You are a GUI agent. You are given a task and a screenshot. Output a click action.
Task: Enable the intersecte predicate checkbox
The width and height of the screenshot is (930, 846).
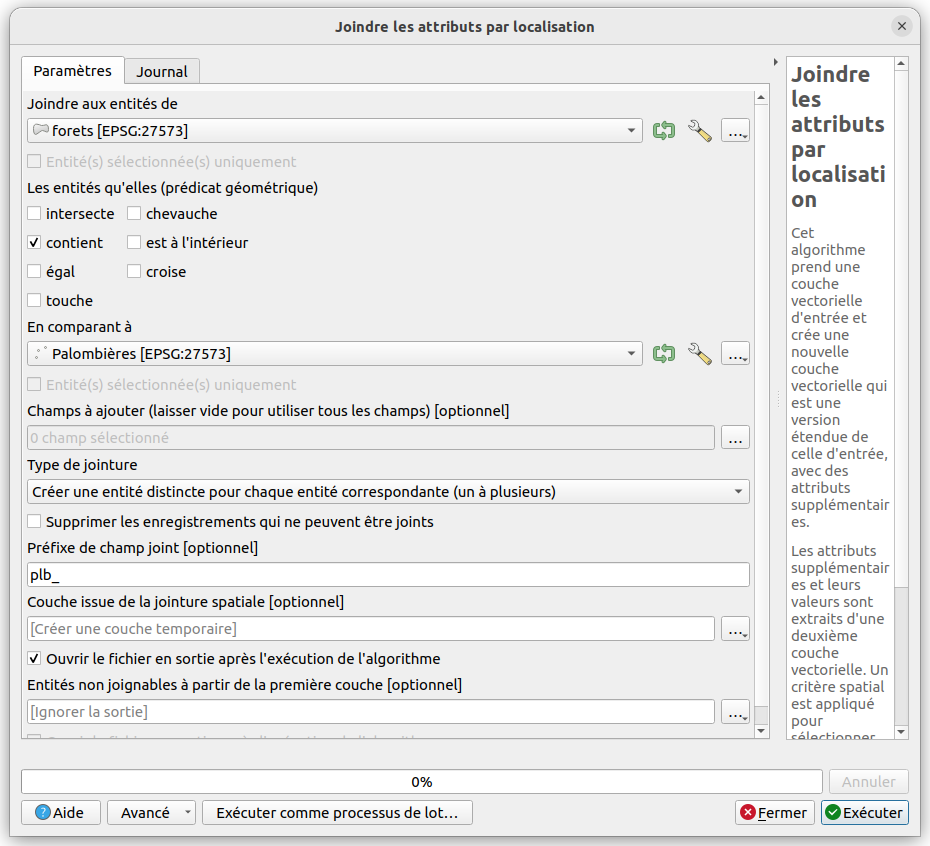(35, 214)
